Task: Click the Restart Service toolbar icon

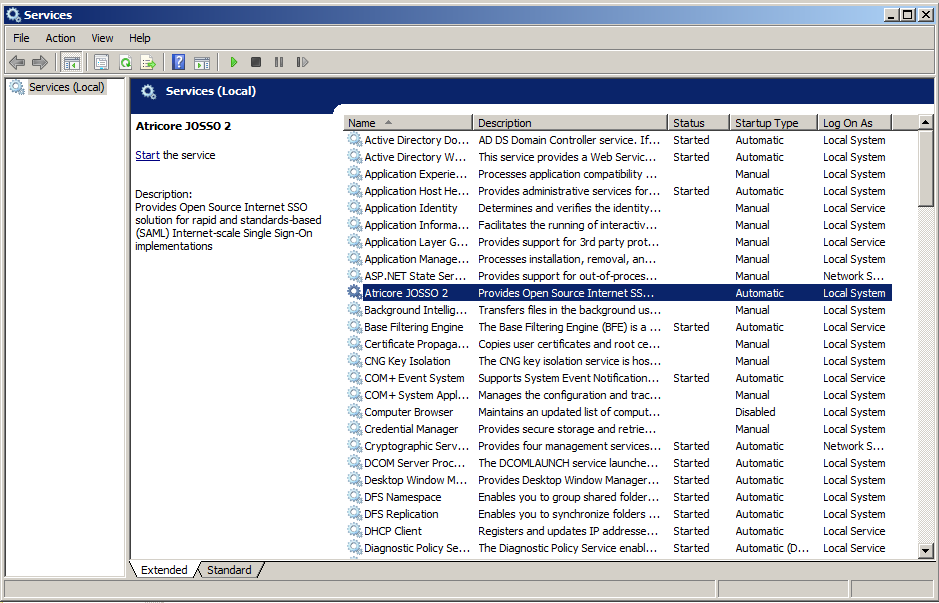Action: (302, 62)
